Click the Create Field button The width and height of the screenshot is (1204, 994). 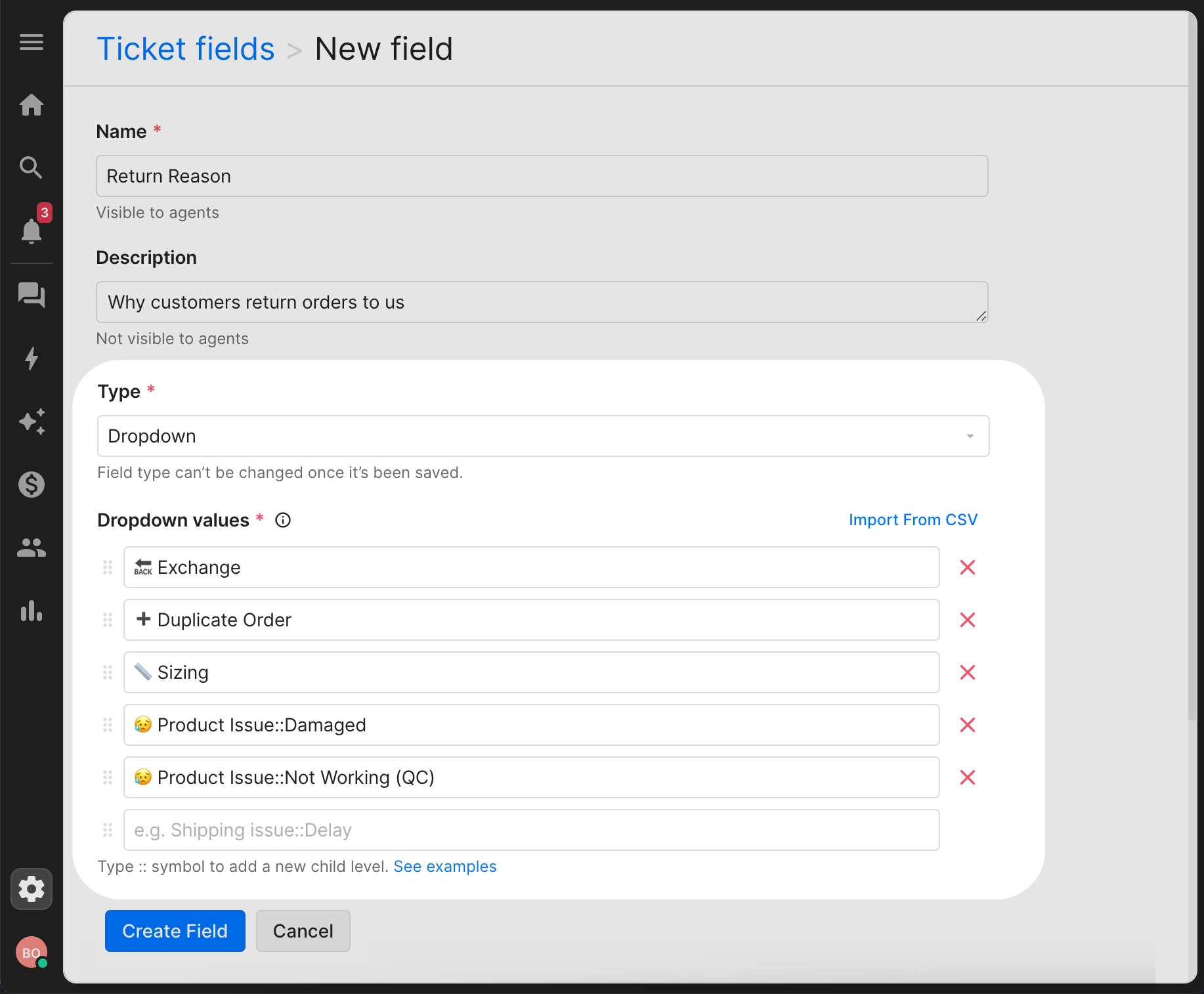coord(175,931)
